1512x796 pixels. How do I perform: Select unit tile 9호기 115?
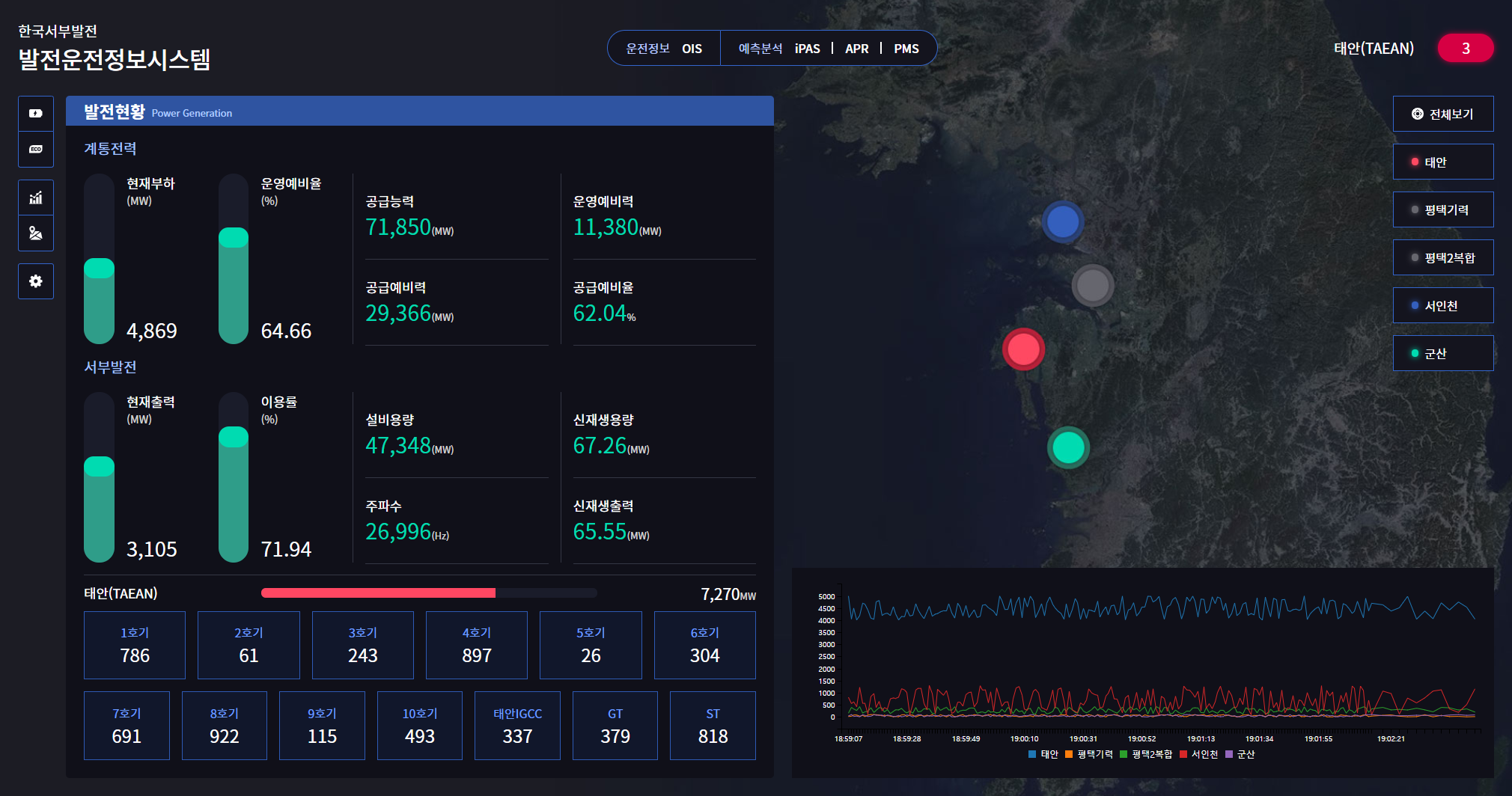coord(322,726)
